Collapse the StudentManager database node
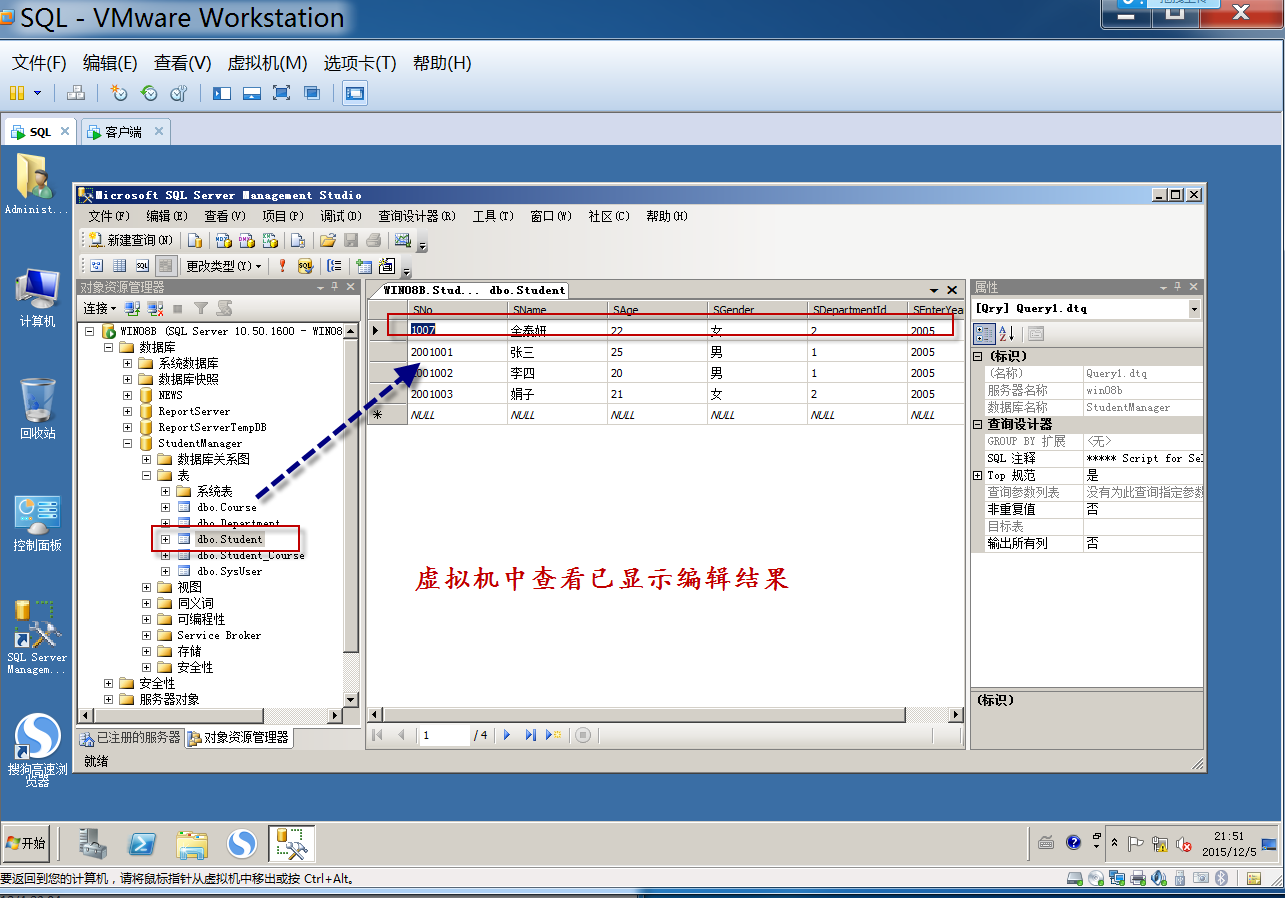The height and width of the screenshot is (898, 1285). click(x=128, y=443)
